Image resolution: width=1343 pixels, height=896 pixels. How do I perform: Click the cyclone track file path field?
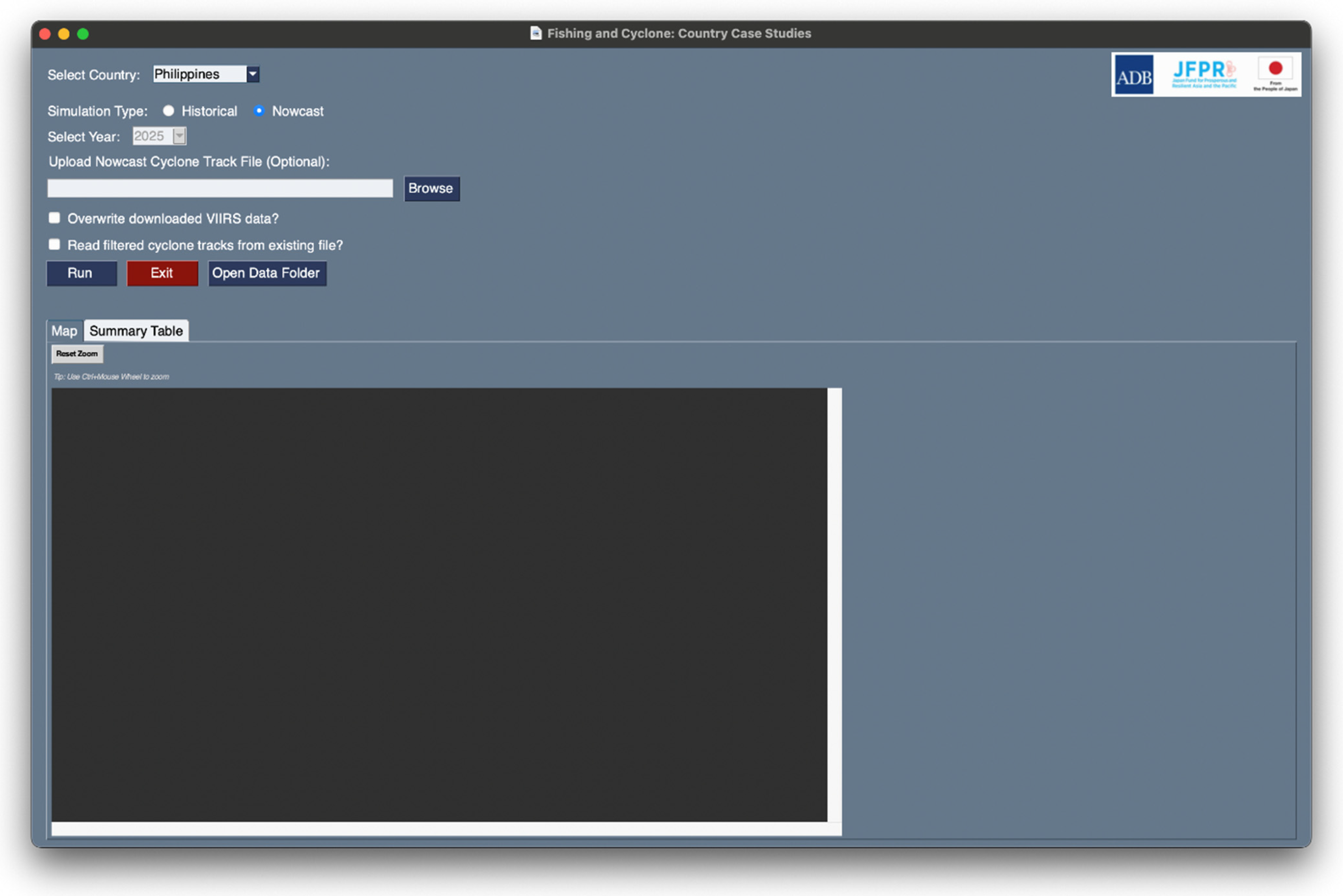click(220, 189)
